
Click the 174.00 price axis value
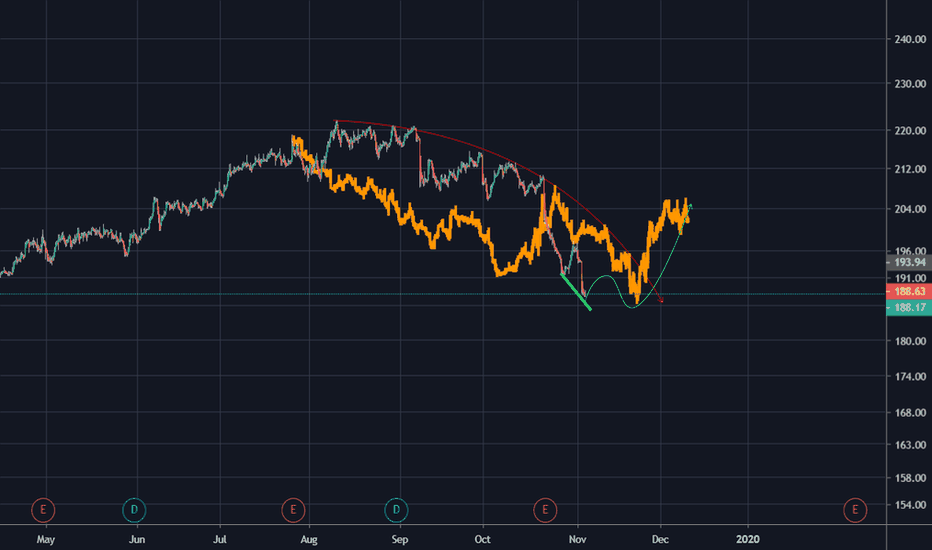[x=910, y=376]
